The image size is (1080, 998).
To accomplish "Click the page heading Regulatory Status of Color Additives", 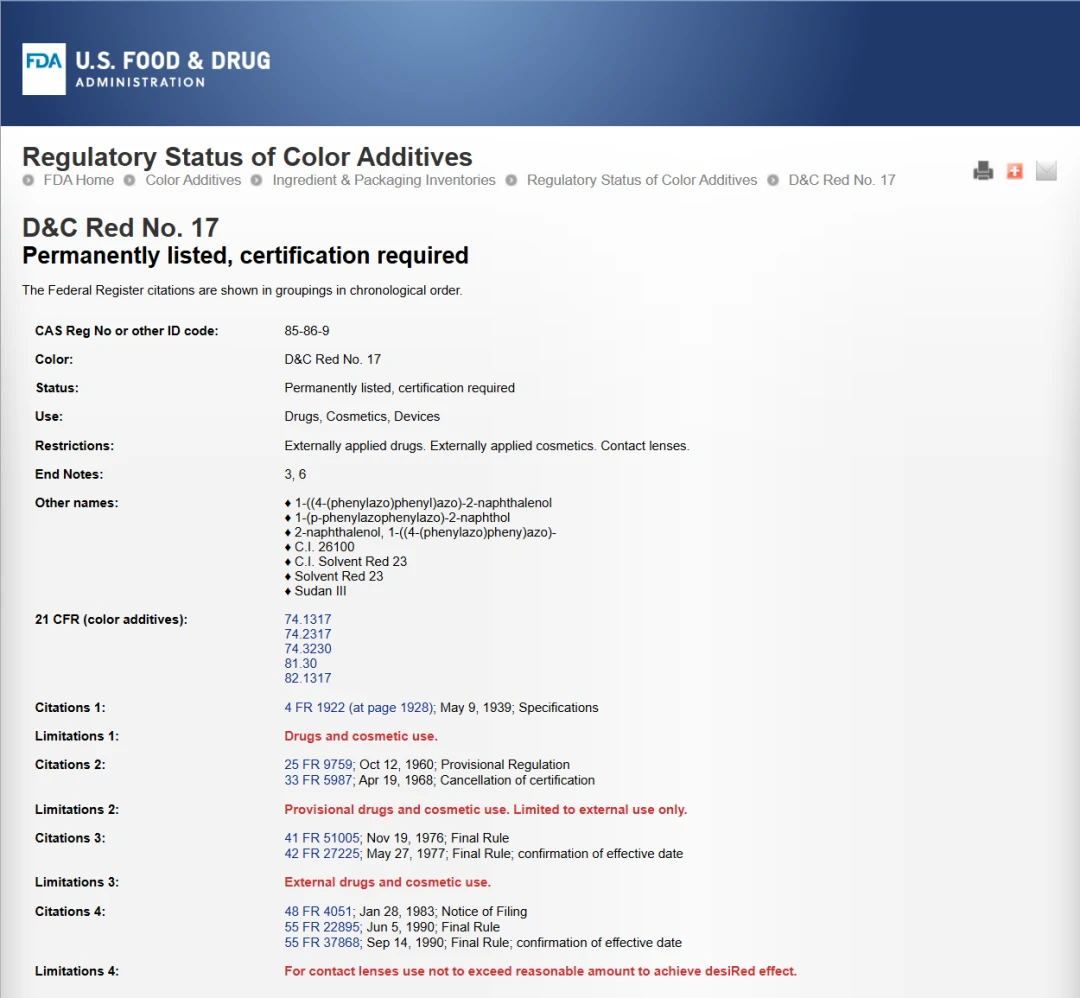I will 247,156.
